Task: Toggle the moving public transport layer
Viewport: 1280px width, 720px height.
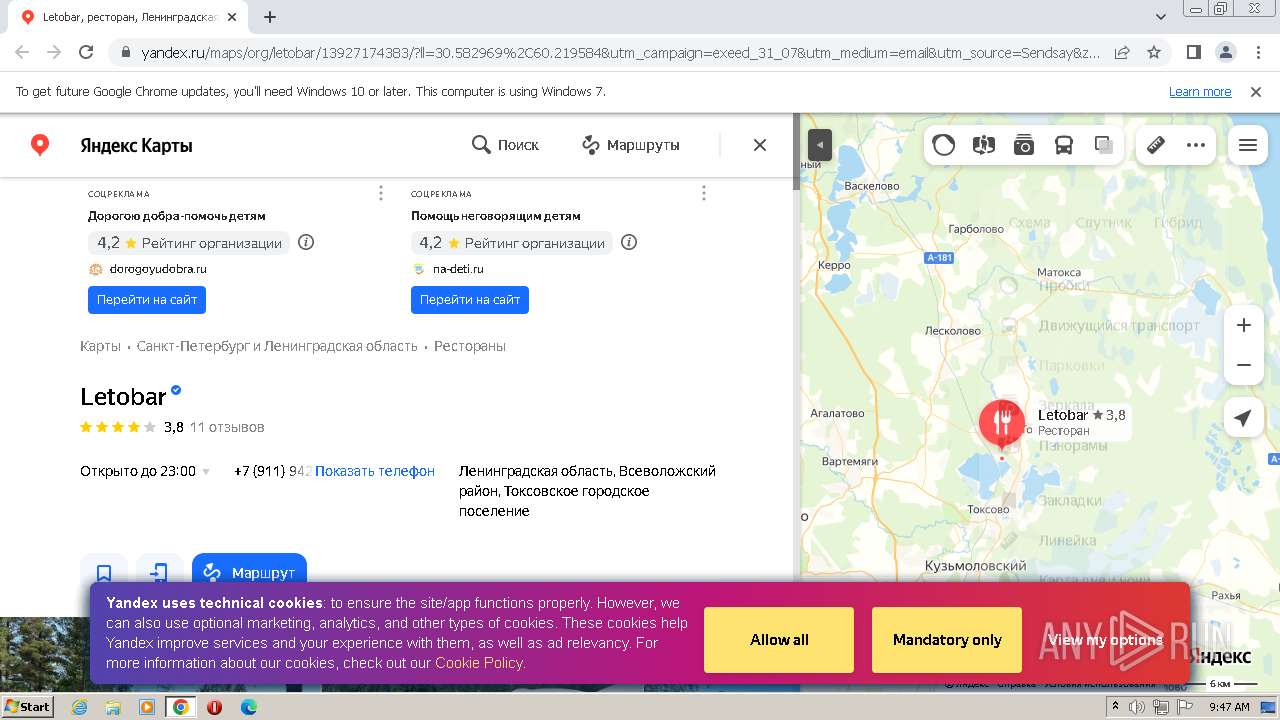Action: (1064, 145)
